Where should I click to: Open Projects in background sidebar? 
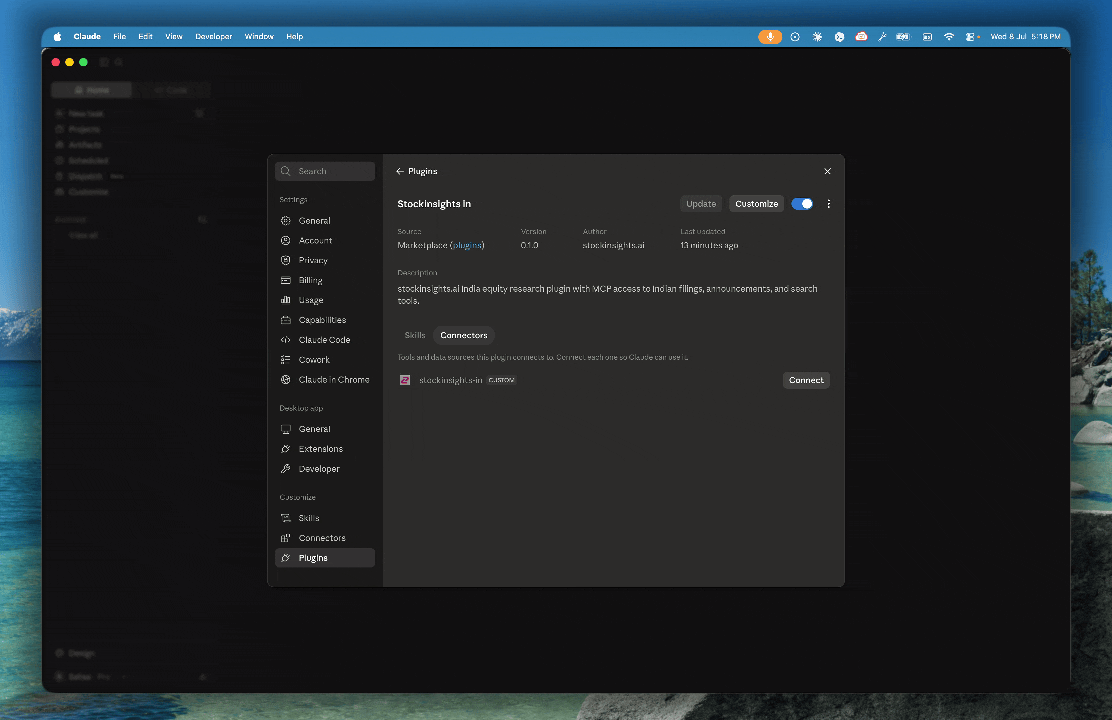[x=84, y=129]
